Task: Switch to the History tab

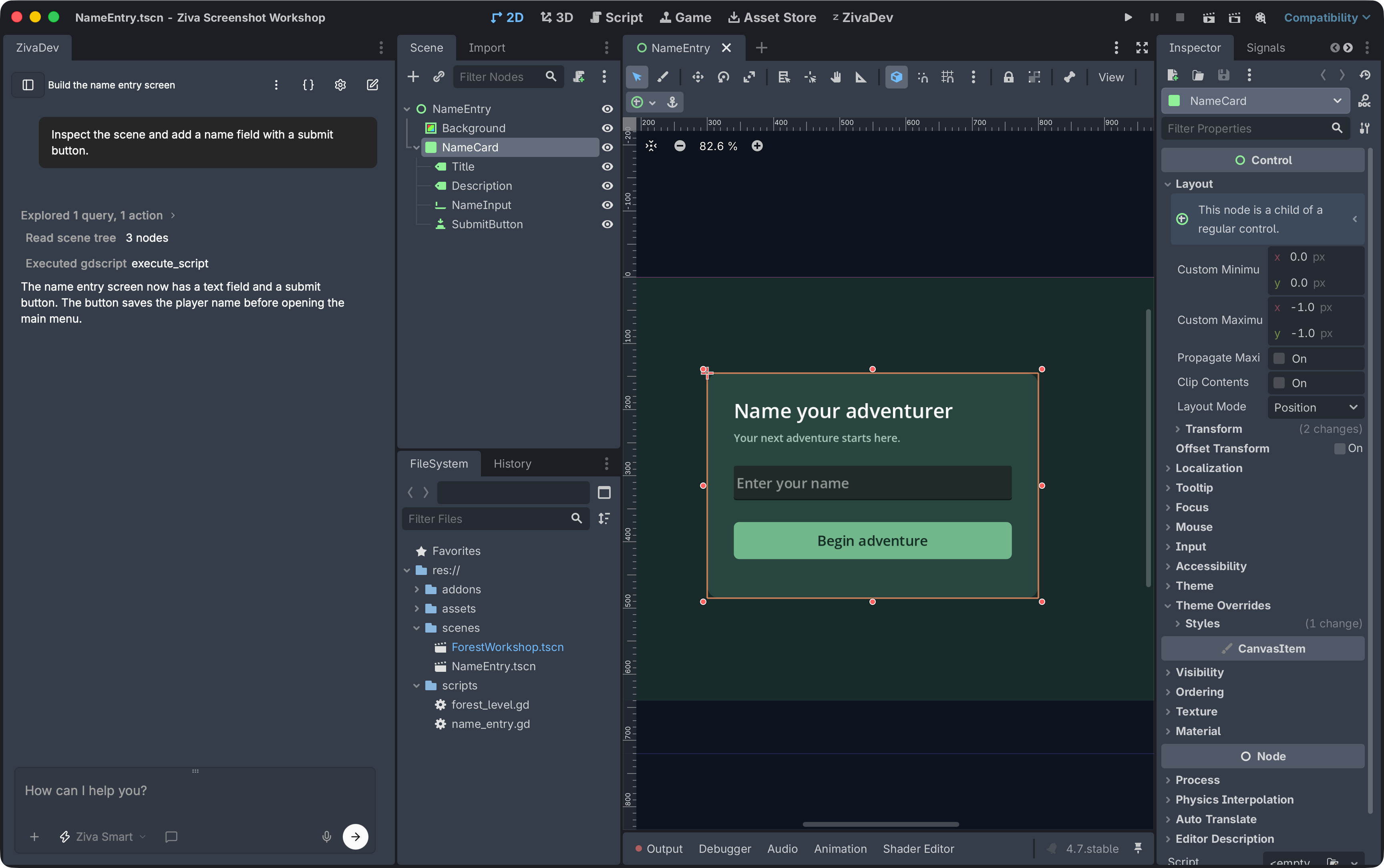Action: (x=512, y=464)
